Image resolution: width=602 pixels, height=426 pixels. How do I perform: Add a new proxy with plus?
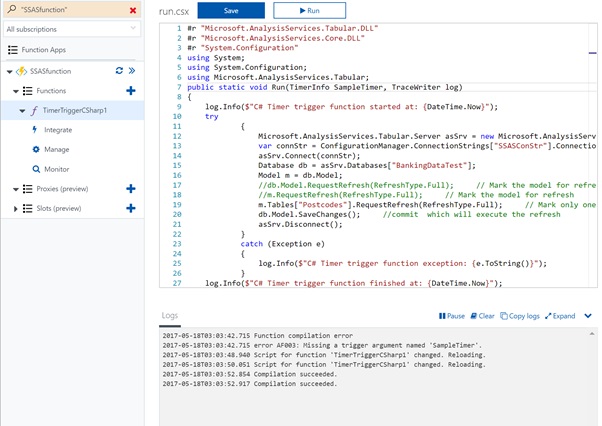point(131,189)
